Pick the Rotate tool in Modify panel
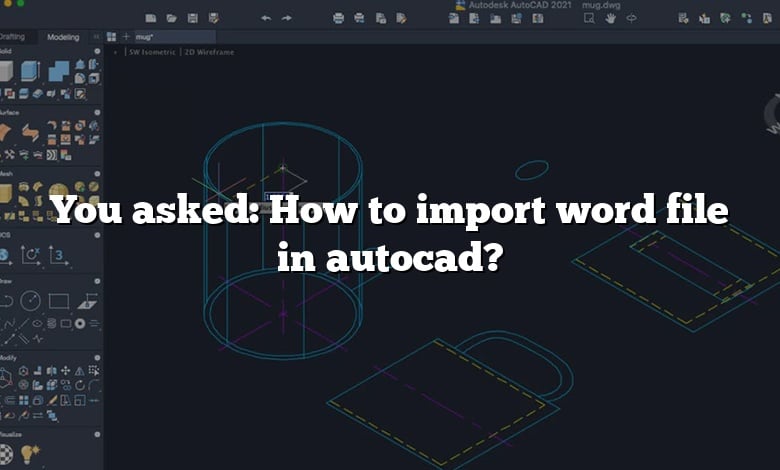The height and width of the screenshot is (470, 780). coord(80,385)
